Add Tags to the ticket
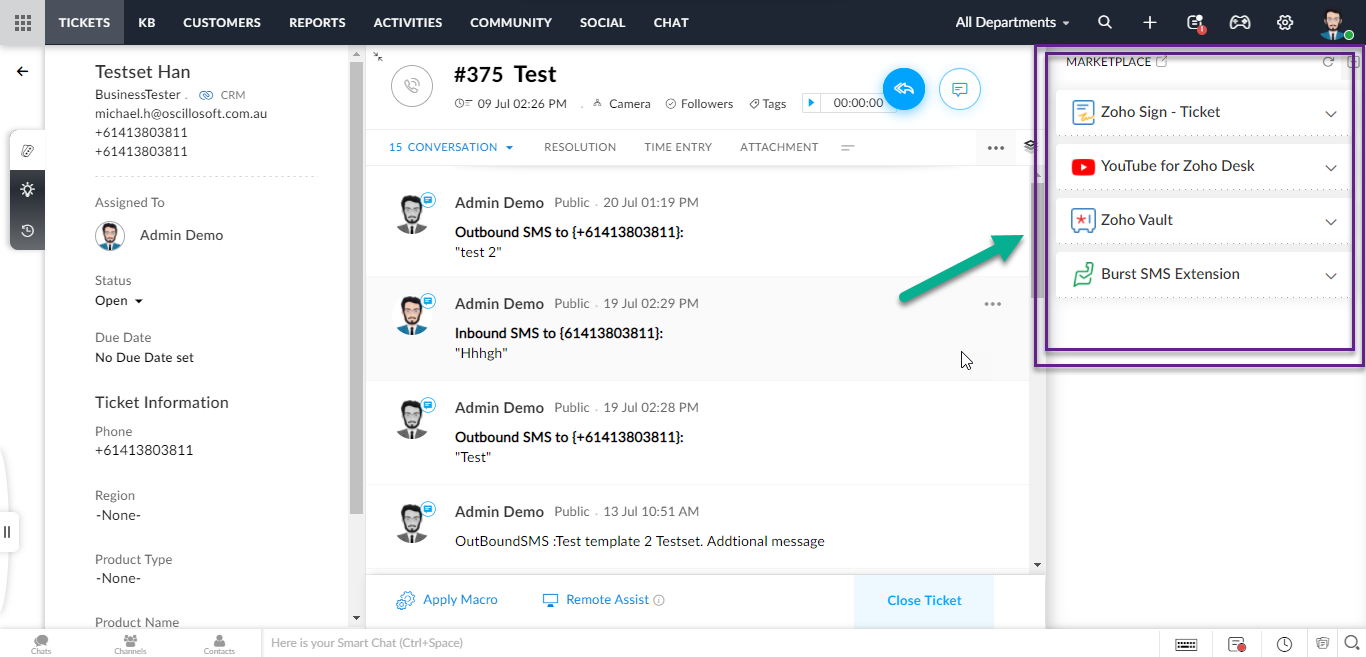Screen dimensions: 1366x657 (767, 103)
